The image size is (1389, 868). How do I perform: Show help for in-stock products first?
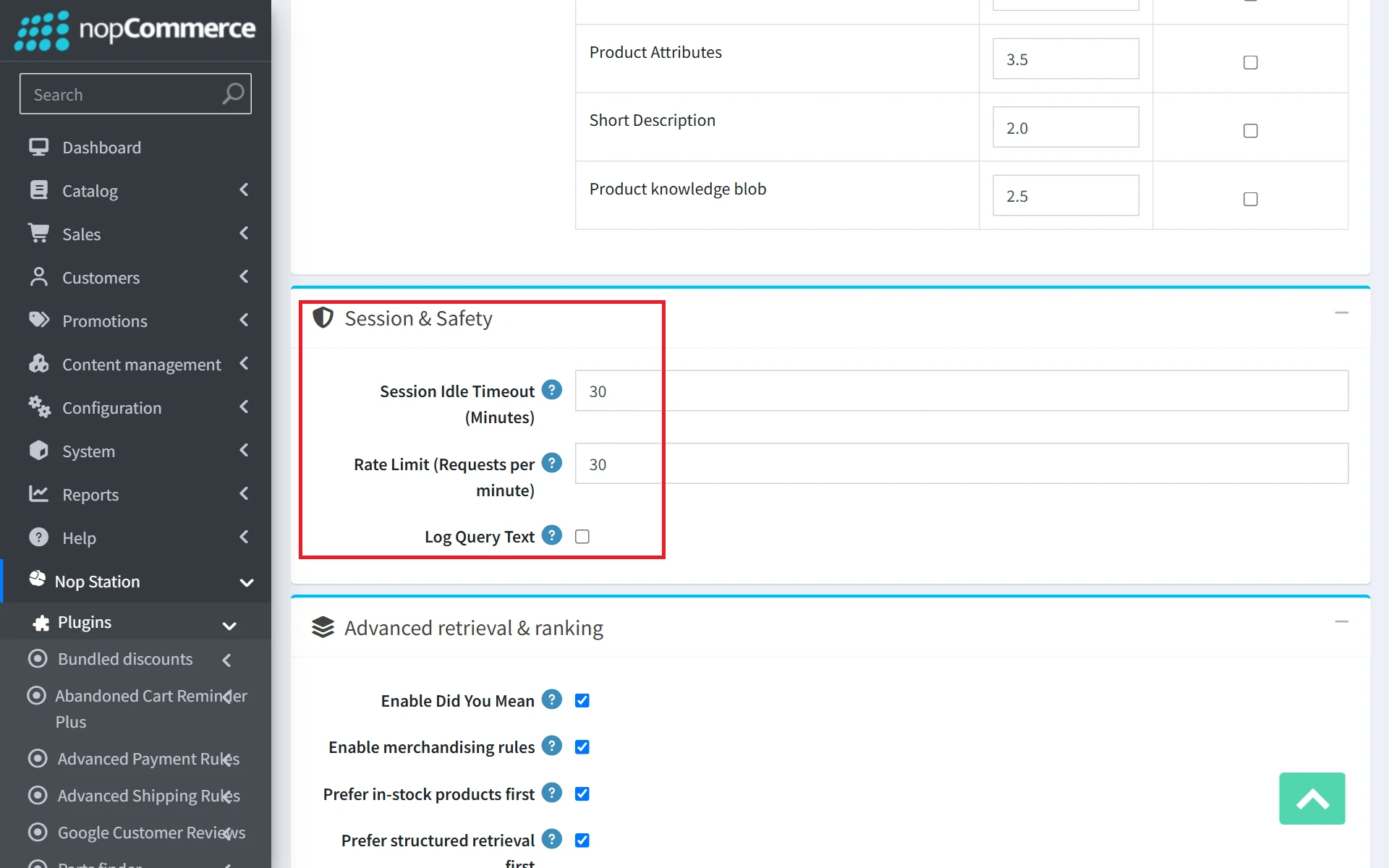point(552,793)
